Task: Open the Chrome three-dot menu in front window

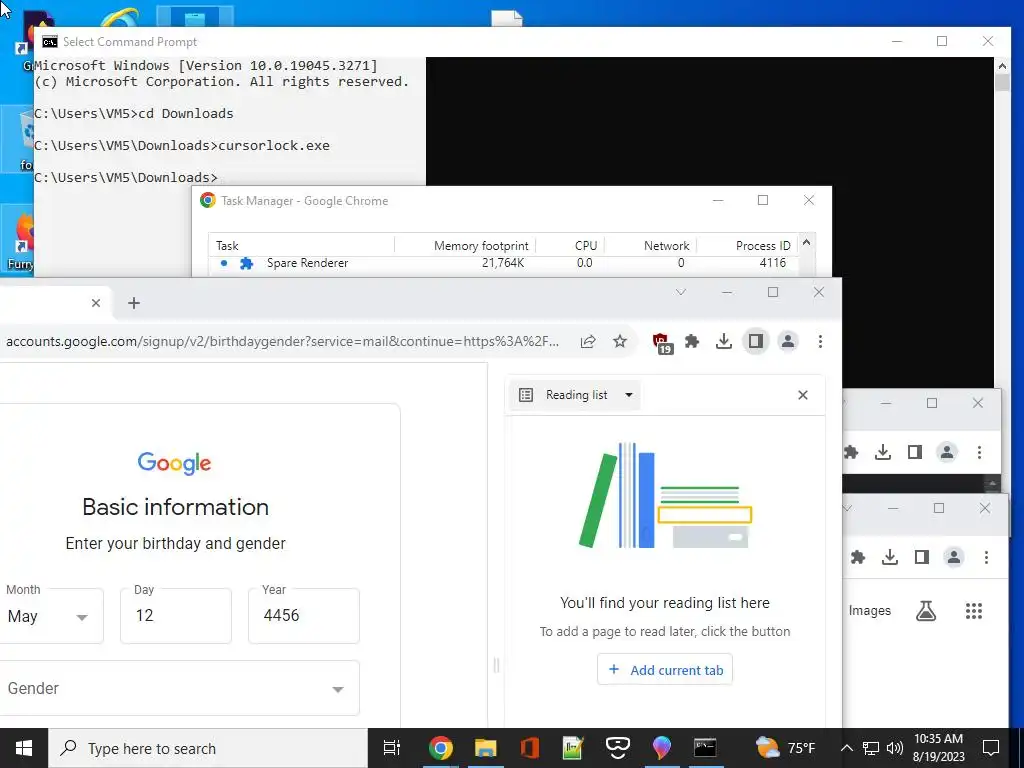Action: tap(820, 341)
